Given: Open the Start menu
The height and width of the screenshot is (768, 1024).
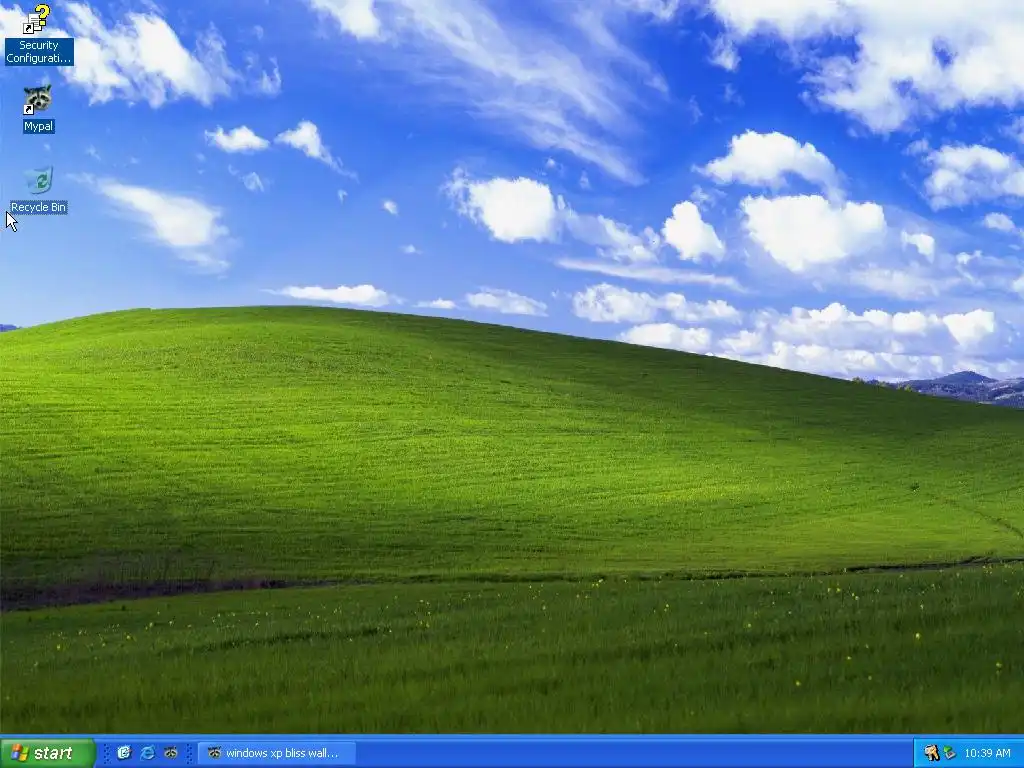Looking at the screenshot, I should 47,753.
